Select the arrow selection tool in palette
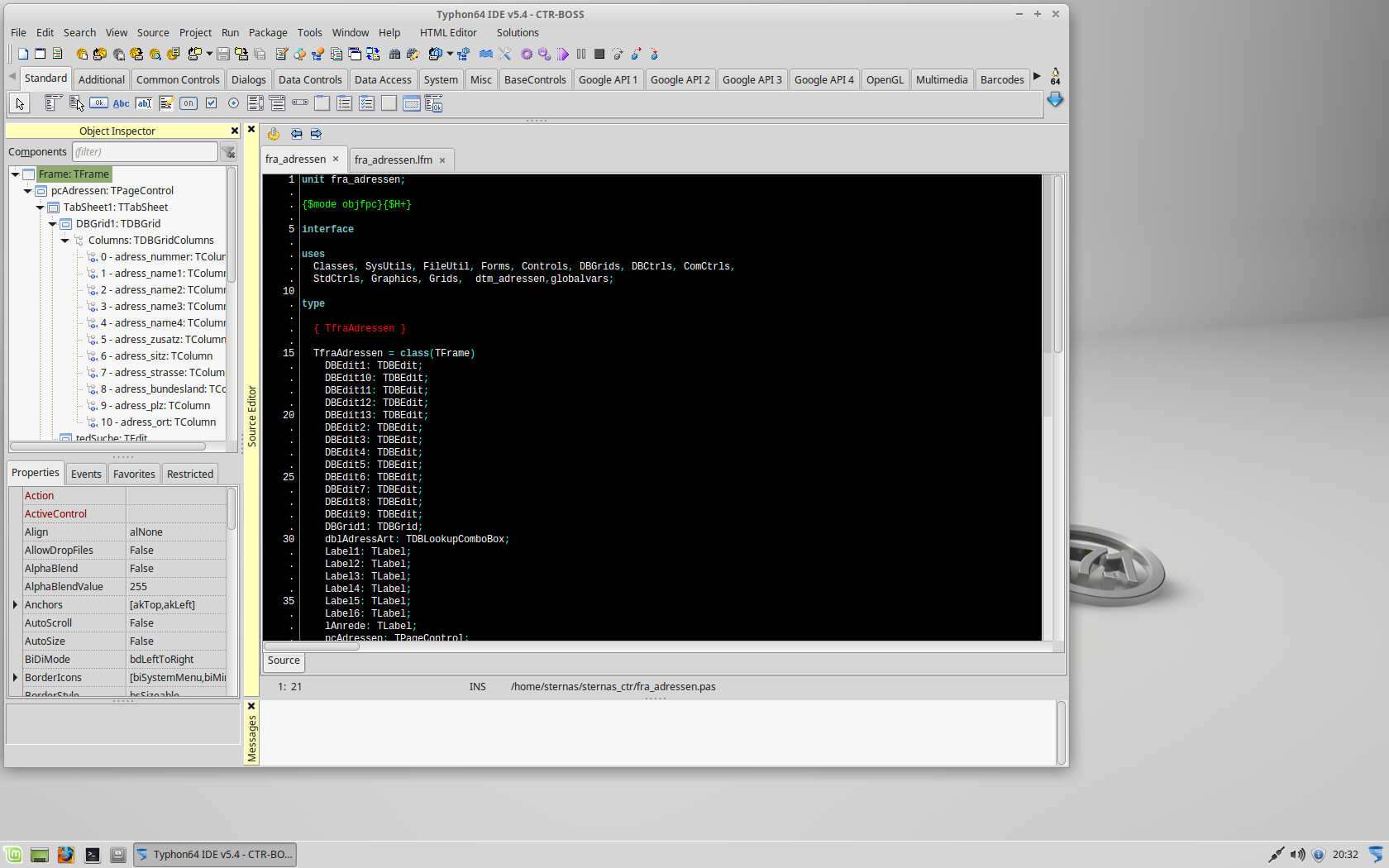Screen dimensions: 1389x868 [x=20, y=103]
